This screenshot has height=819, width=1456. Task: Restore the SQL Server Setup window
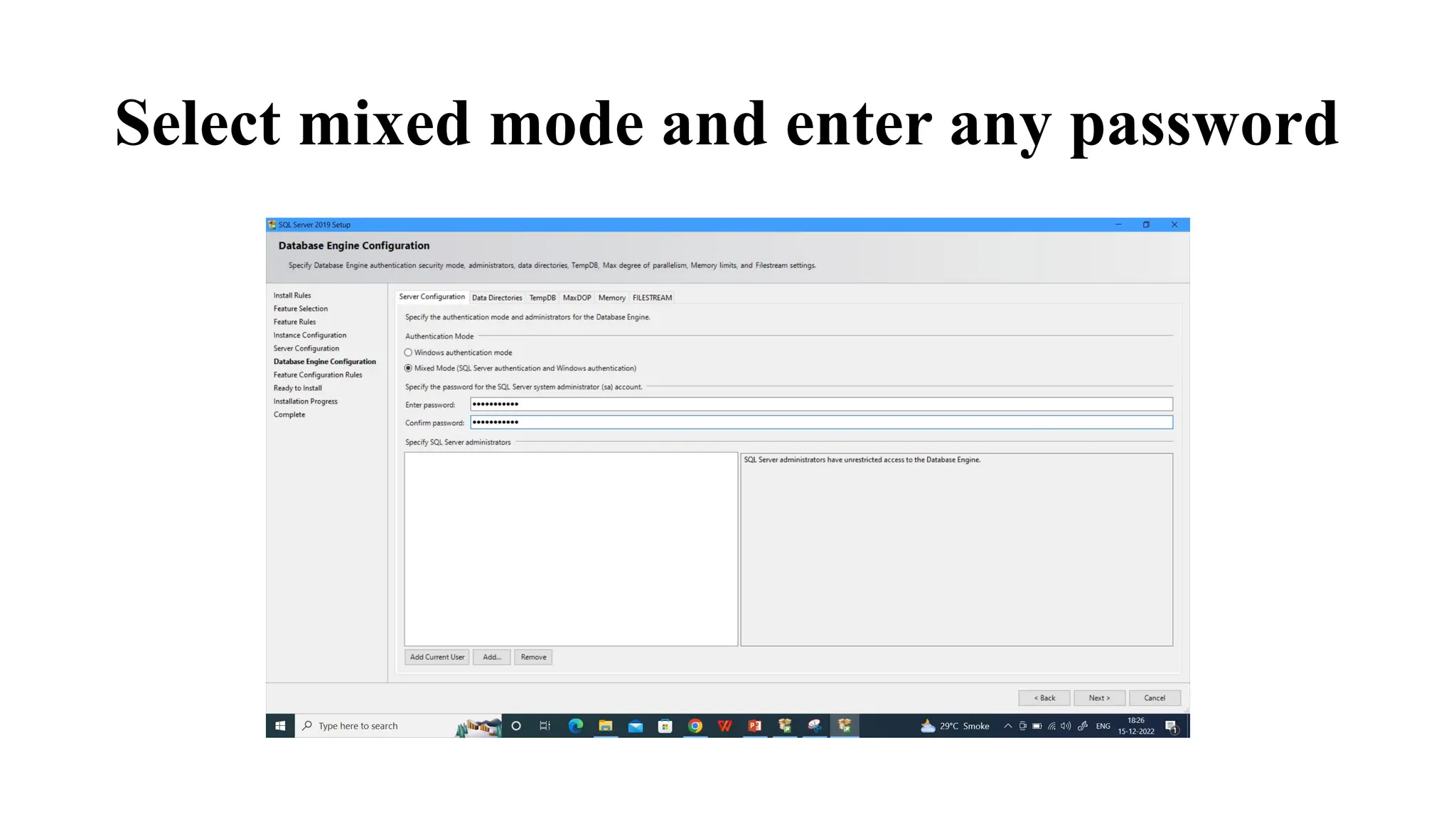[x=1146, y=225]
